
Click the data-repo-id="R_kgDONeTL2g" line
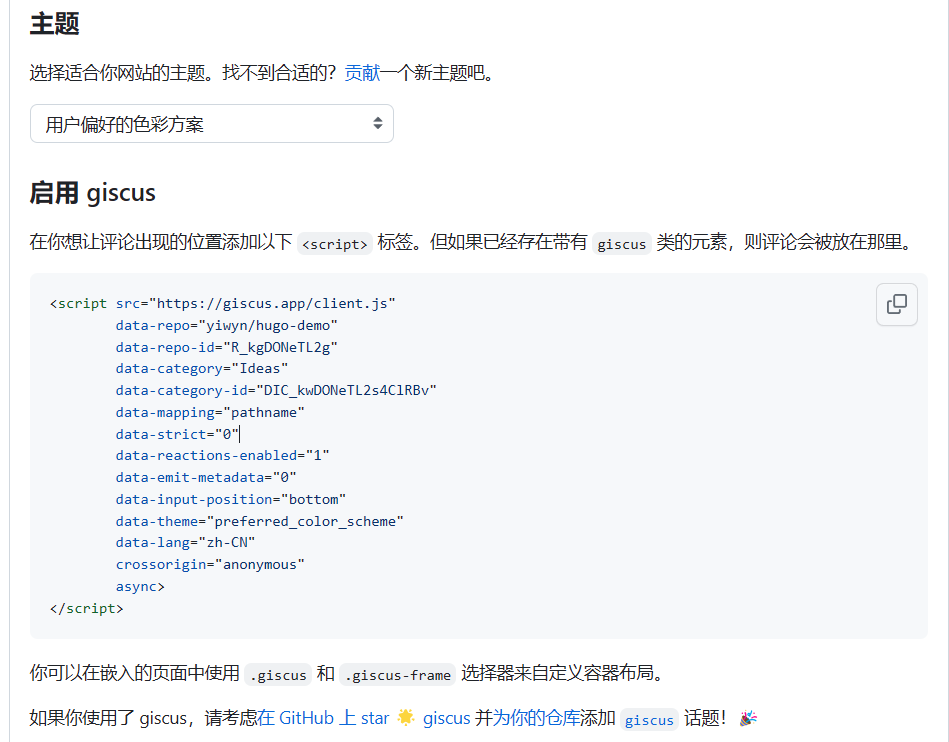click(x=226, y=347)
